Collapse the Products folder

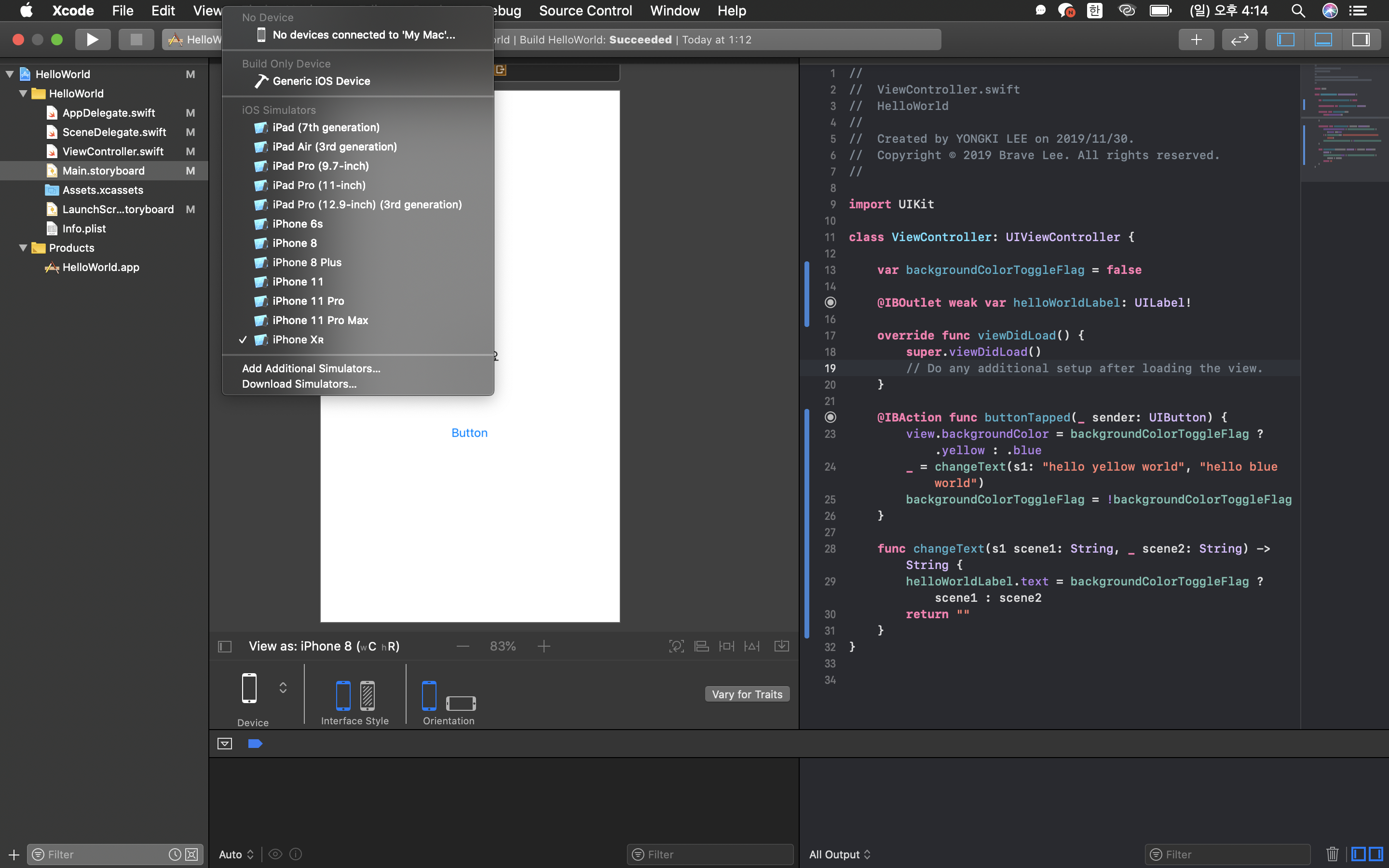(23, 248)
